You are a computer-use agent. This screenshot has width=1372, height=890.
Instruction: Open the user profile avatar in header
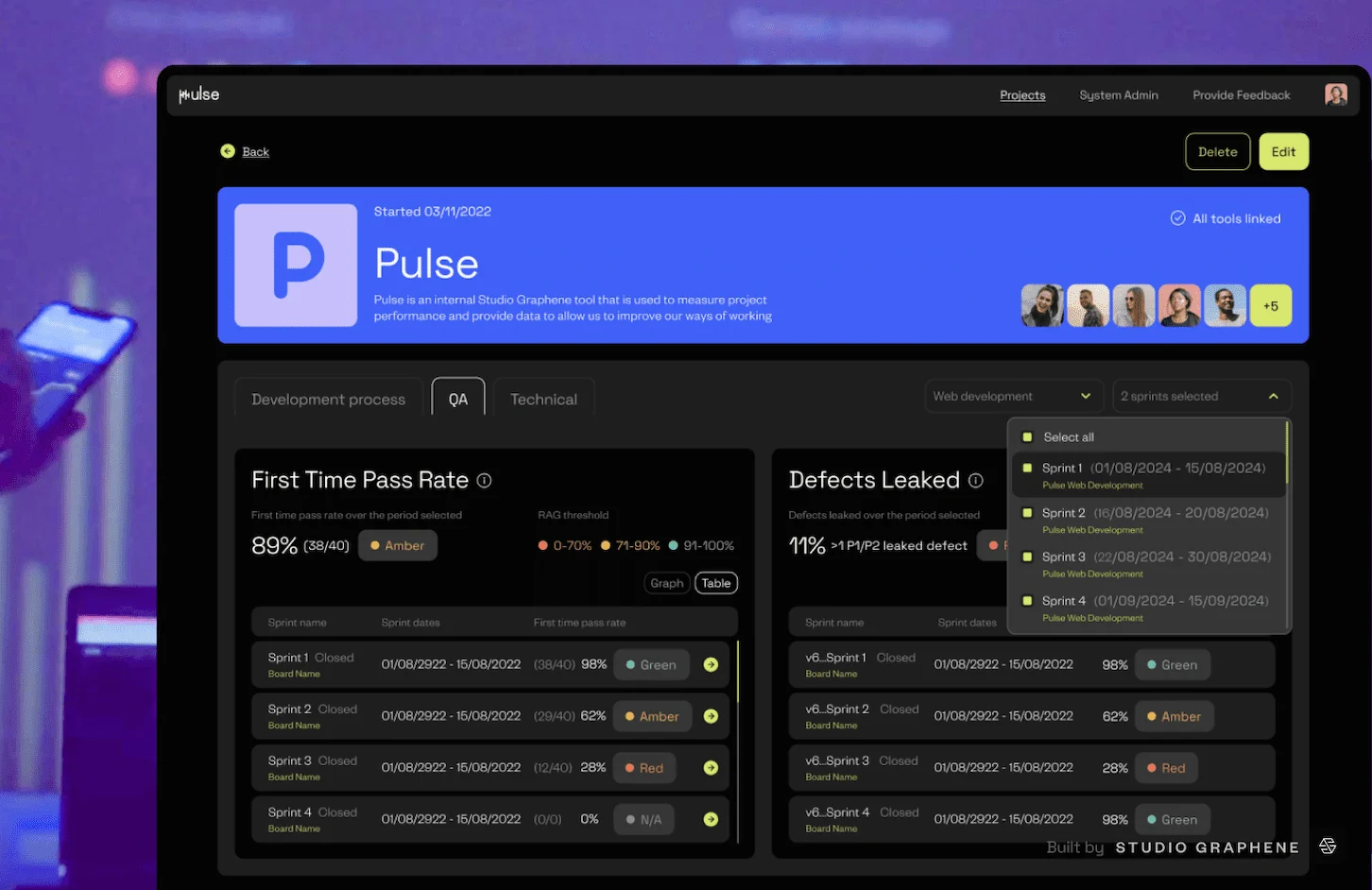click(1335, 94)
